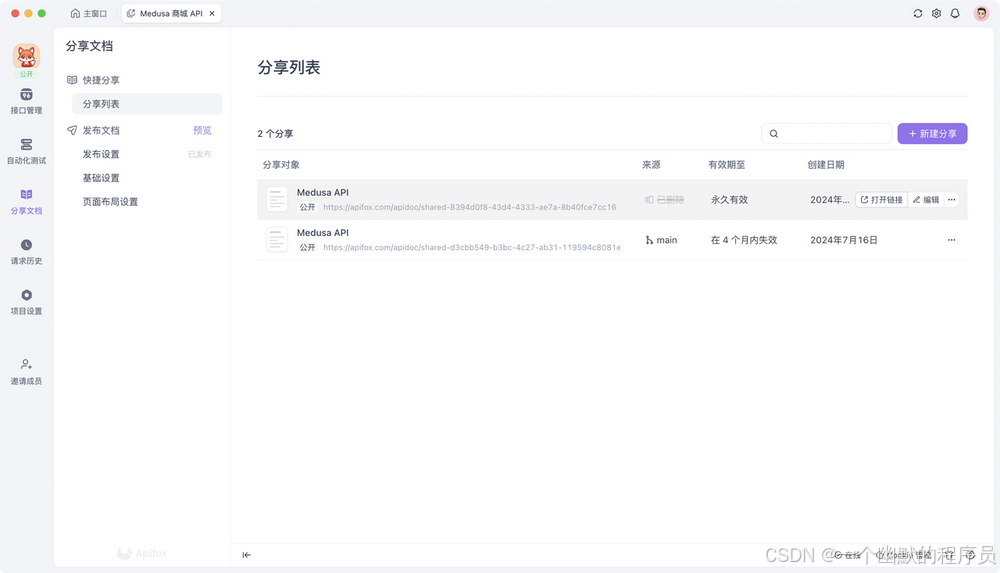This screenshot has width=1000, height=573.
Task: Open settings gear in top bar
Action: coord(936,13)
